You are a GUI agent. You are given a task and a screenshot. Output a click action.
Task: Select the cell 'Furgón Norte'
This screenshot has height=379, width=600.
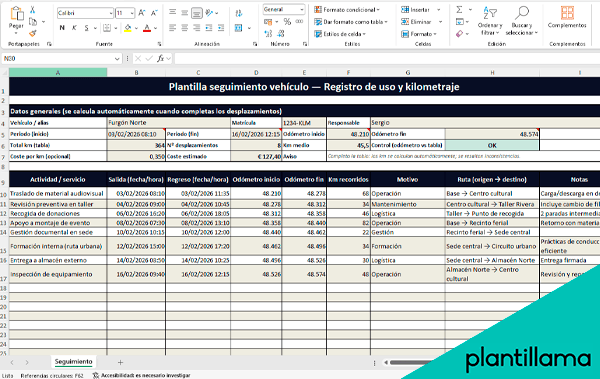[168, 123]
